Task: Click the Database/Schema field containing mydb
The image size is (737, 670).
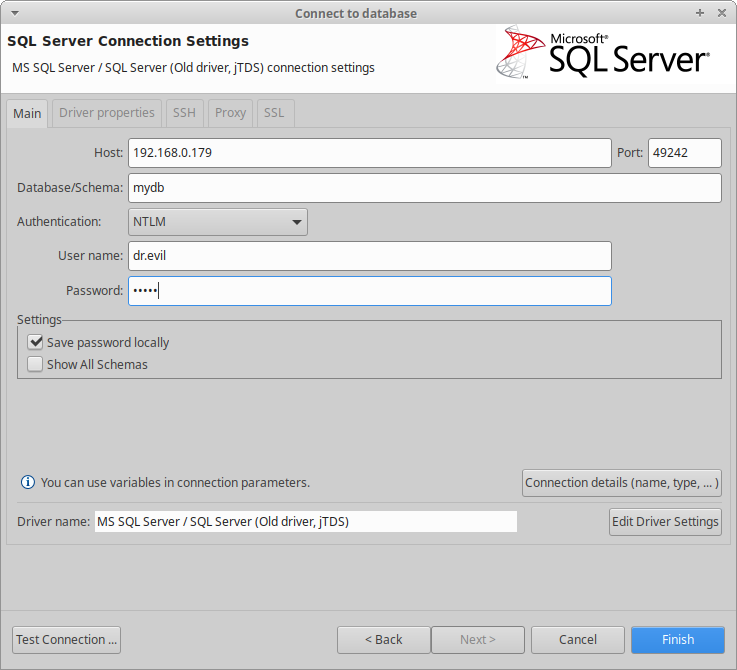Action: click(x=425, y=188)
